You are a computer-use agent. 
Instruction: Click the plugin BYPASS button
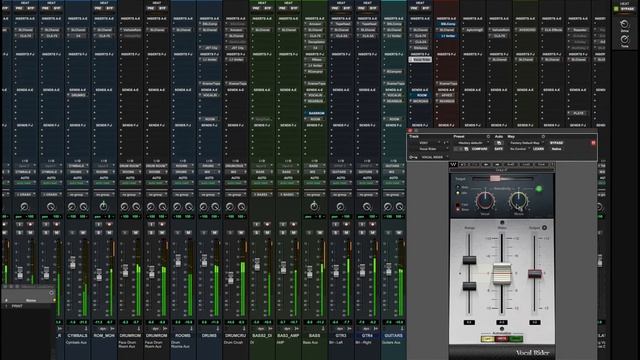click(556, 143)
